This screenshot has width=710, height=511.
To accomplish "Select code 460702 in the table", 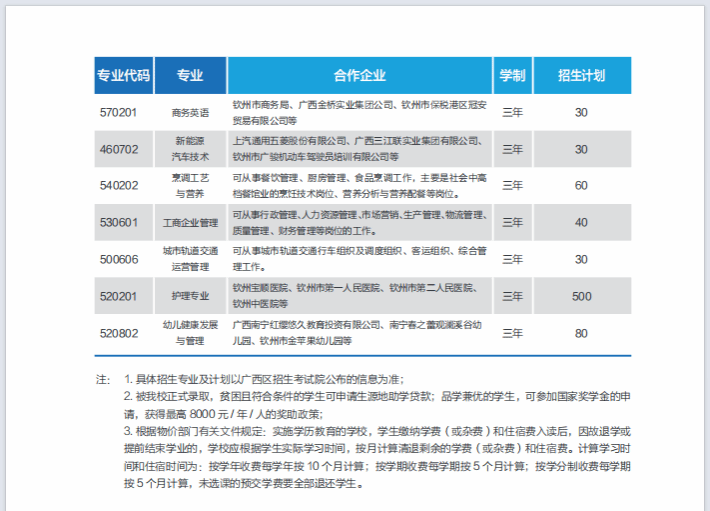I will (x=119, y=149).
